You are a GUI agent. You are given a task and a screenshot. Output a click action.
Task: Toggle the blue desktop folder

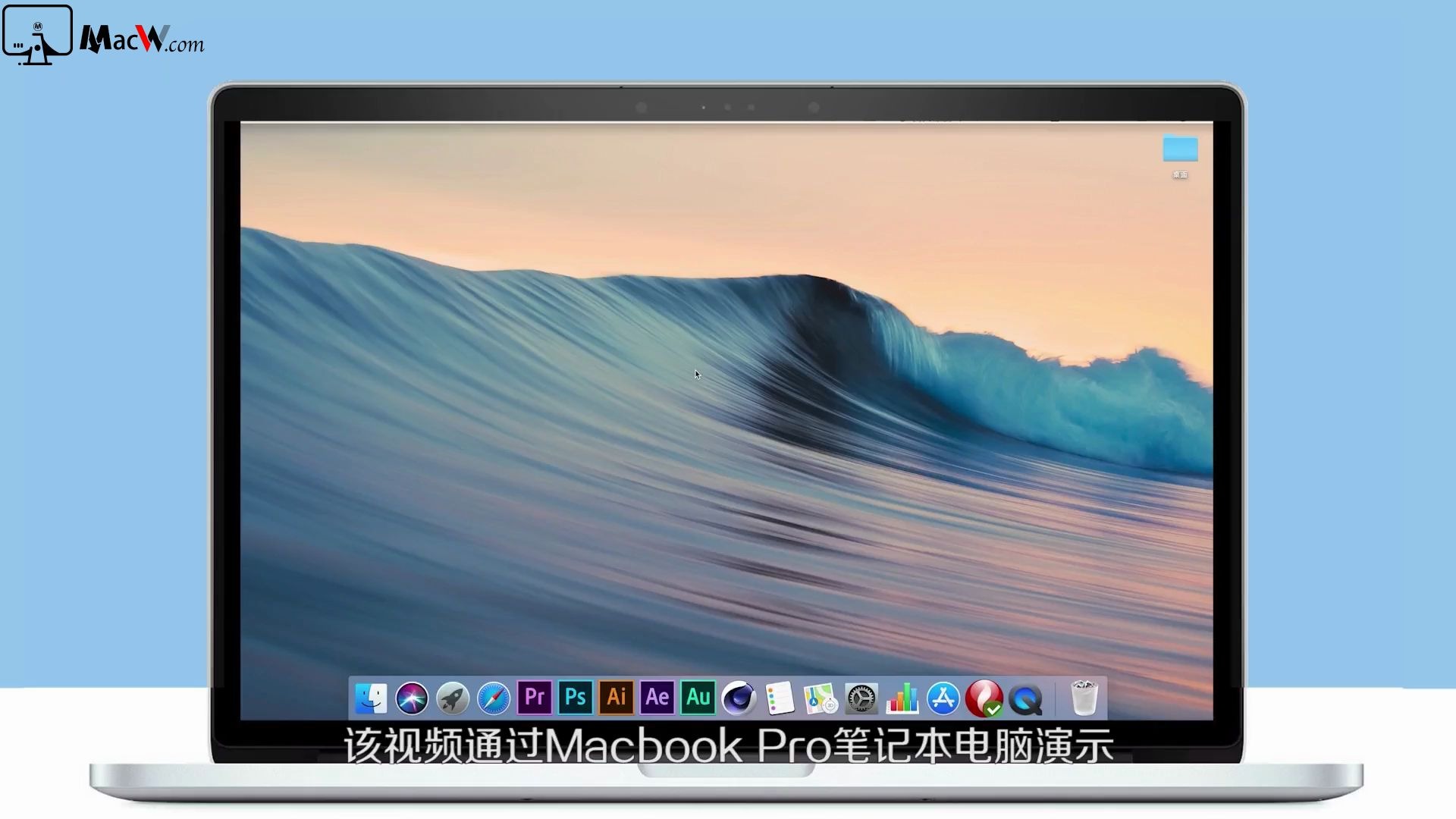[x=1180, y=149]
